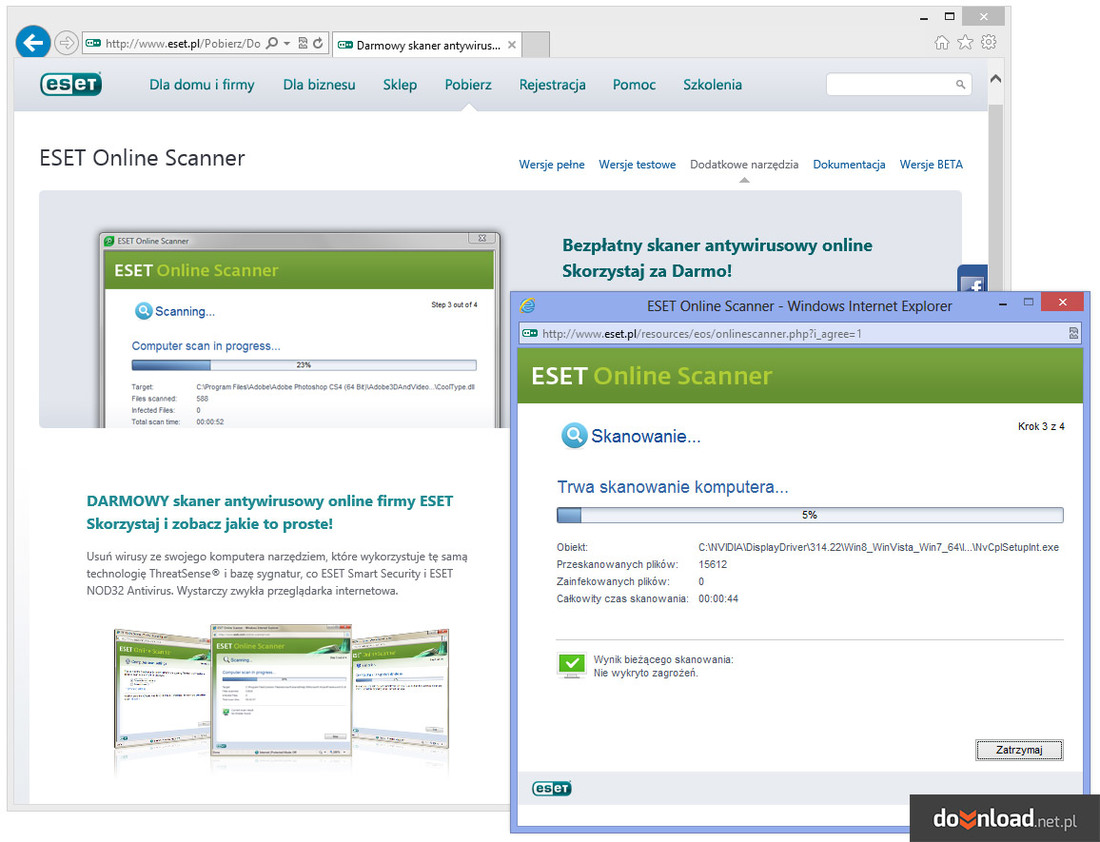This screenshot has height=842, width=1100.
Task: Refresh the page with reload icon
Action: tap(318, 43)
